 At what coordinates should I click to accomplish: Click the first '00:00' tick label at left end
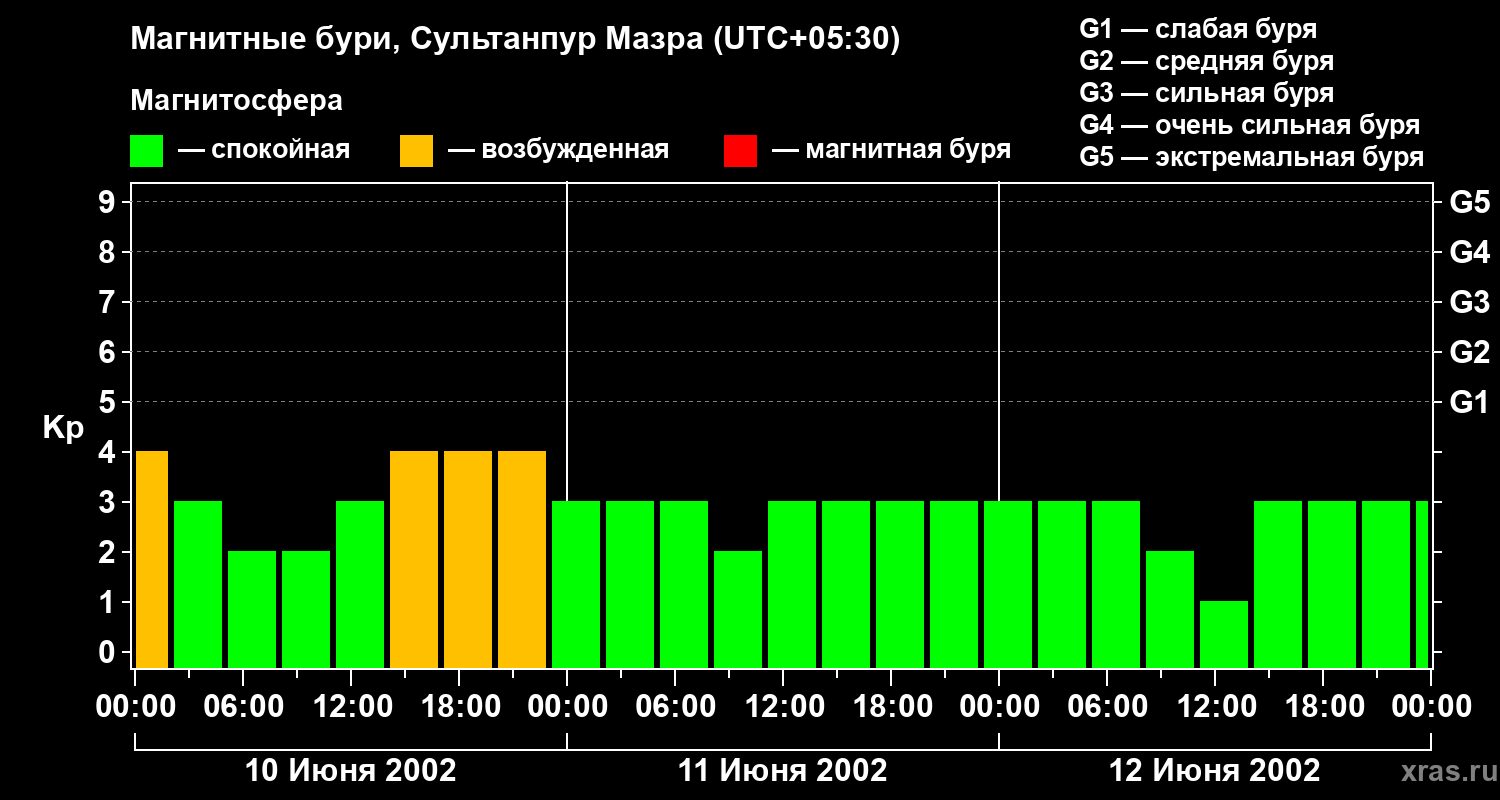tap(135, 707)
